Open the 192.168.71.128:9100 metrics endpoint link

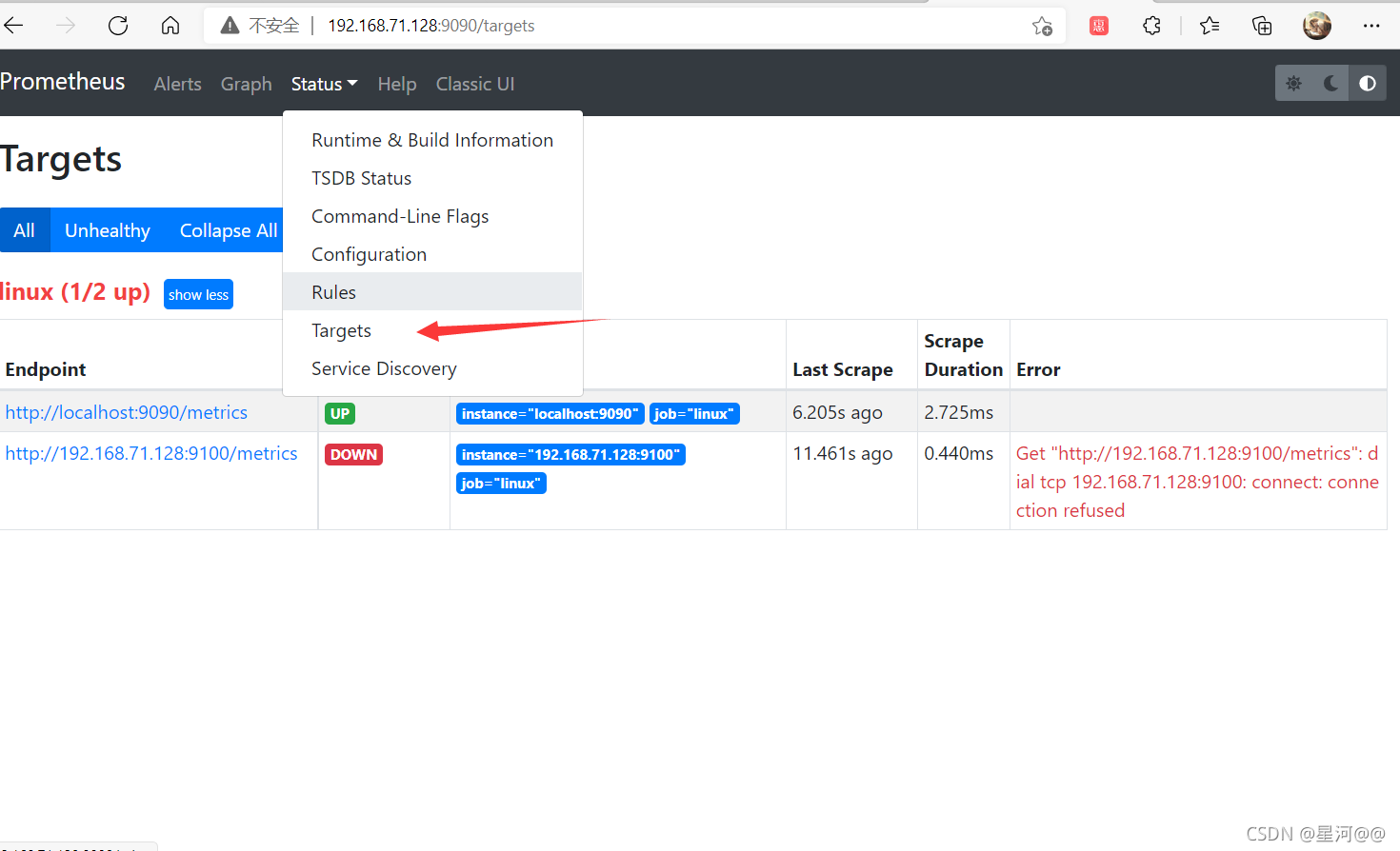click(151, 453)
